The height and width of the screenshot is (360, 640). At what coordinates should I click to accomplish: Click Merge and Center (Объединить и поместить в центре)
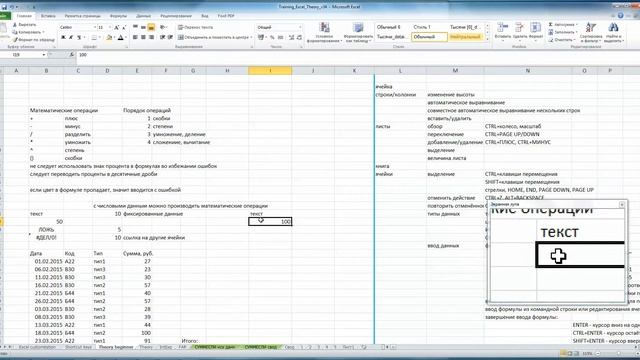coord(213,38)
